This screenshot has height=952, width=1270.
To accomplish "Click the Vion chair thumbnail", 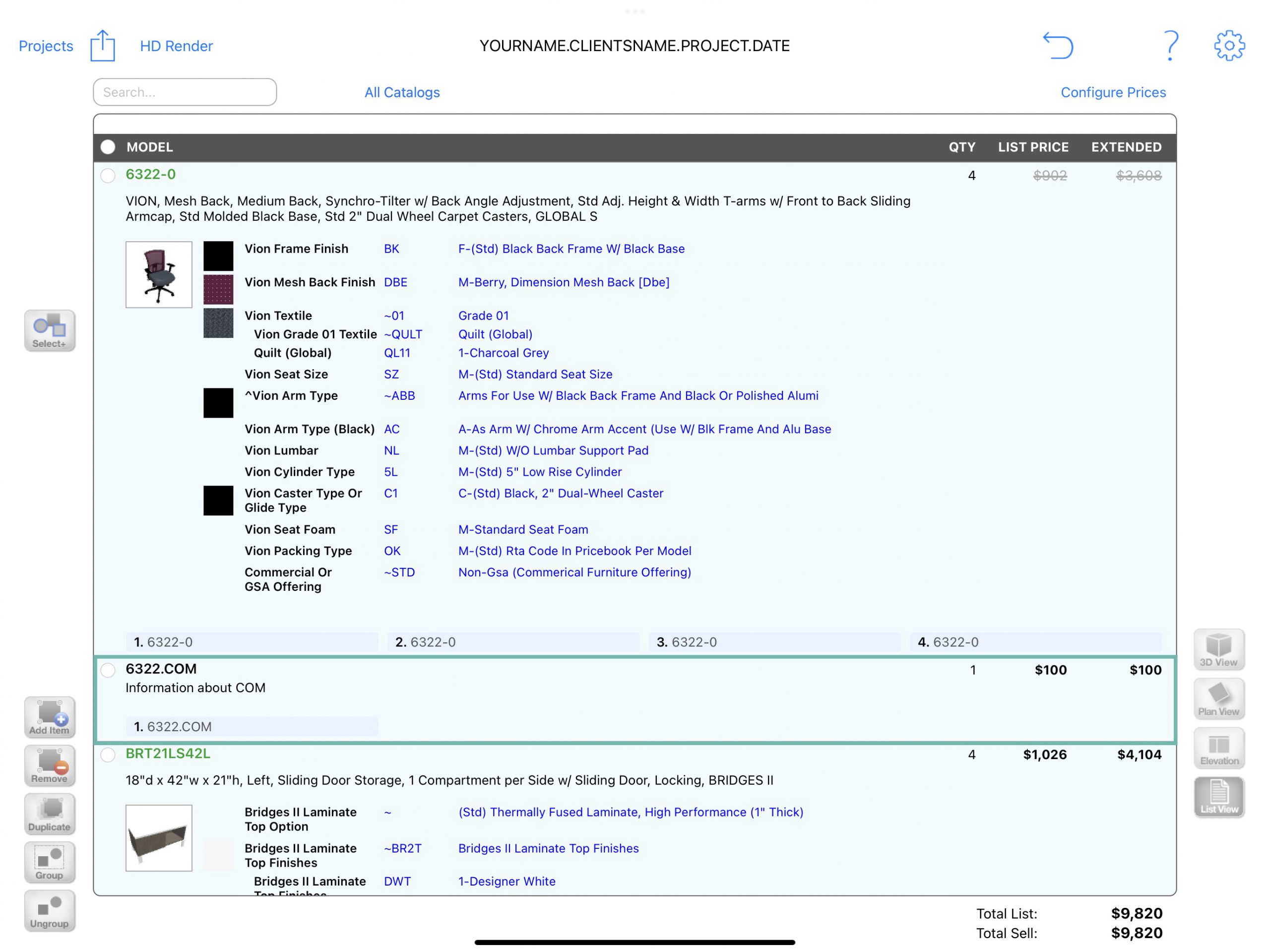I will point(159,274).
